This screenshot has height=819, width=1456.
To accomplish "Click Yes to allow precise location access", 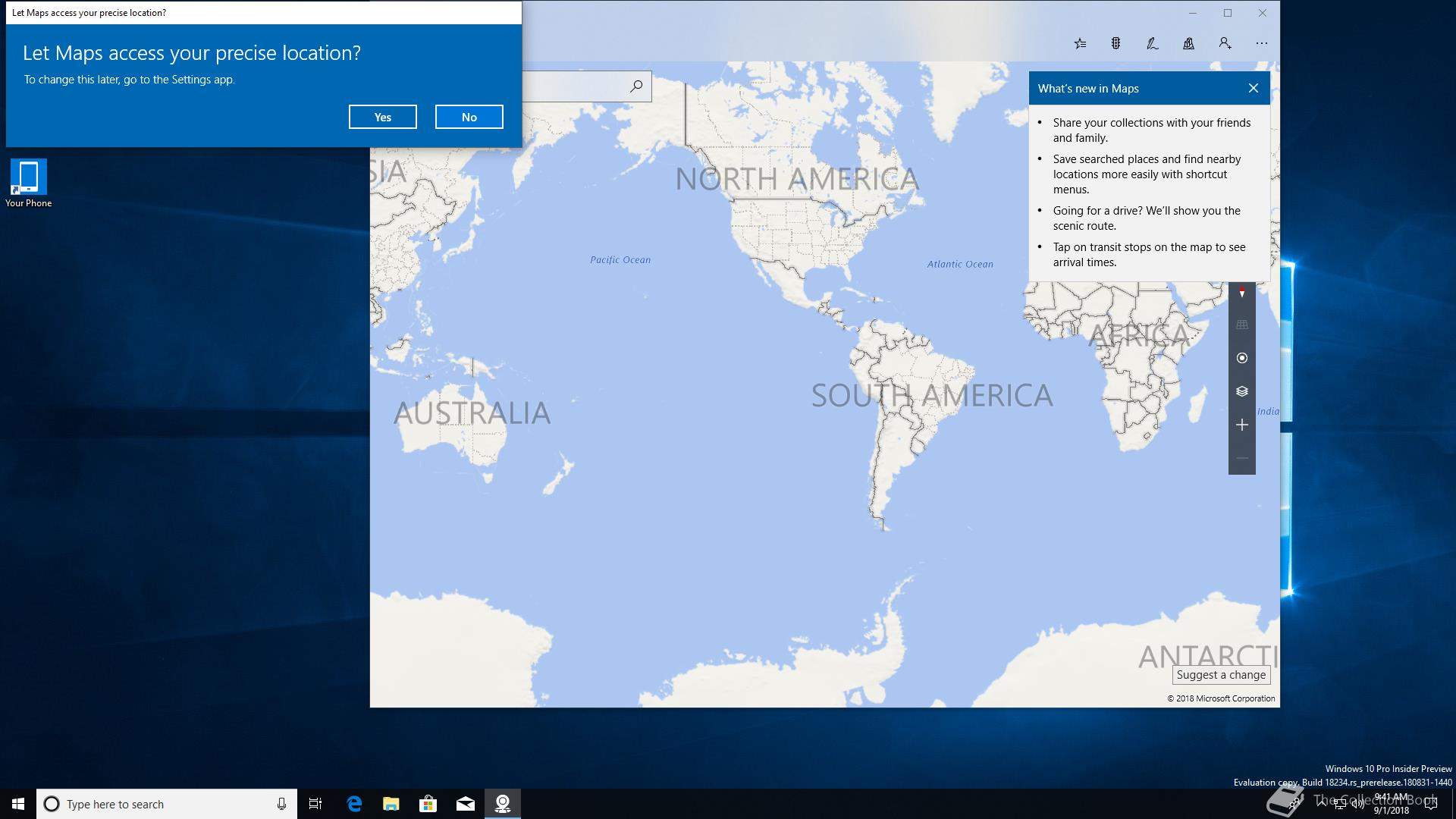I will click(x=383, y=117).
